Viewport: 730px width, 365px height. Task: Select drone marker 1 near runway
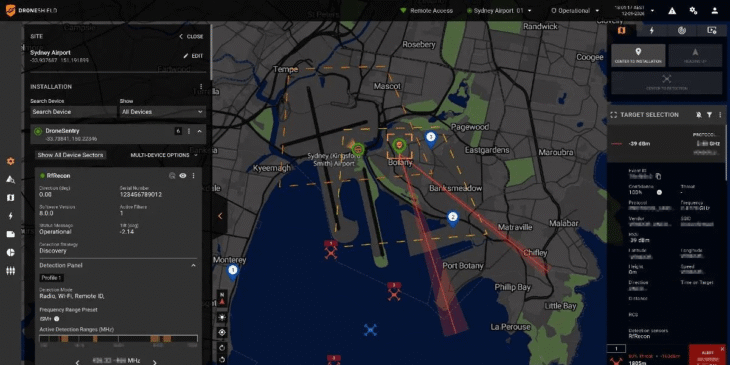coord(331,250)
